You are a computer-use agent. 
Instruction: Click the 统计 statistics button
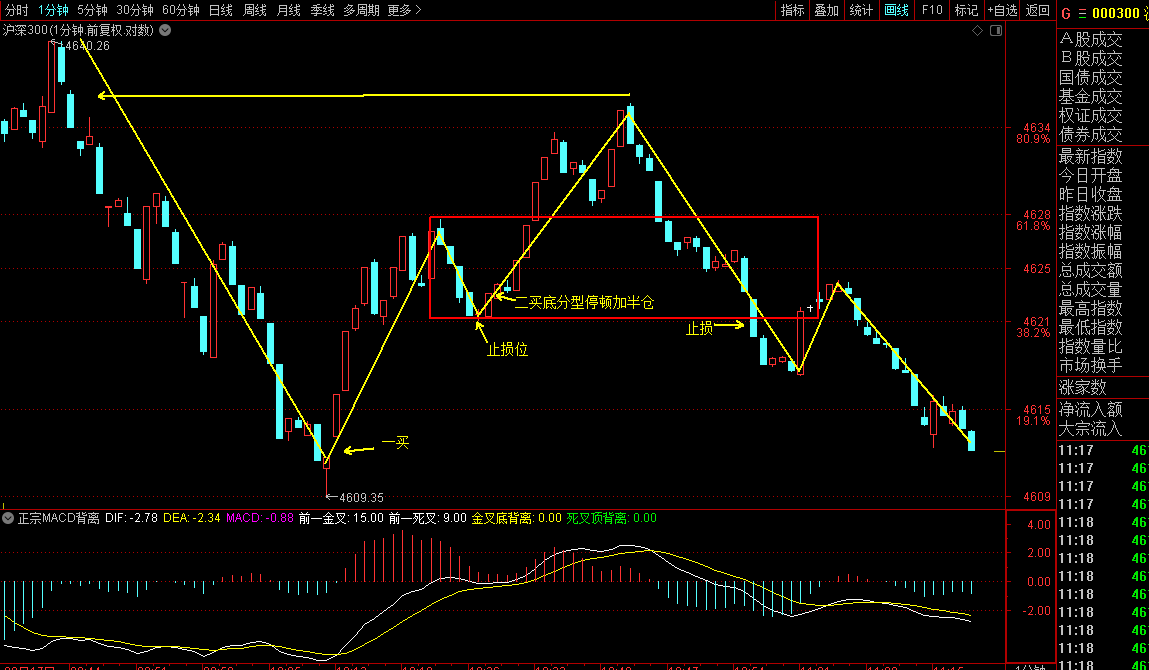coord(860,10)
